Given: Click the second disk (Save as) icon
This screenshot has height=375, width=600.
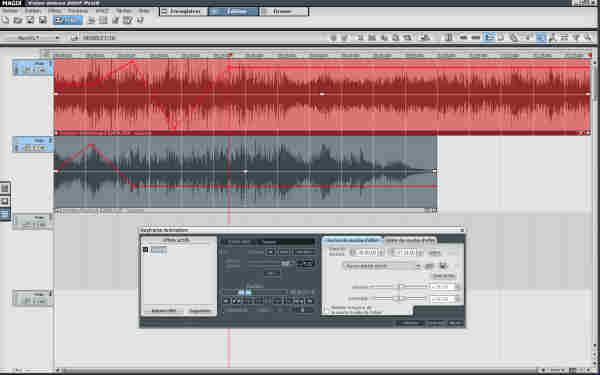Looking at the screenshot, I should pos(43,20).
